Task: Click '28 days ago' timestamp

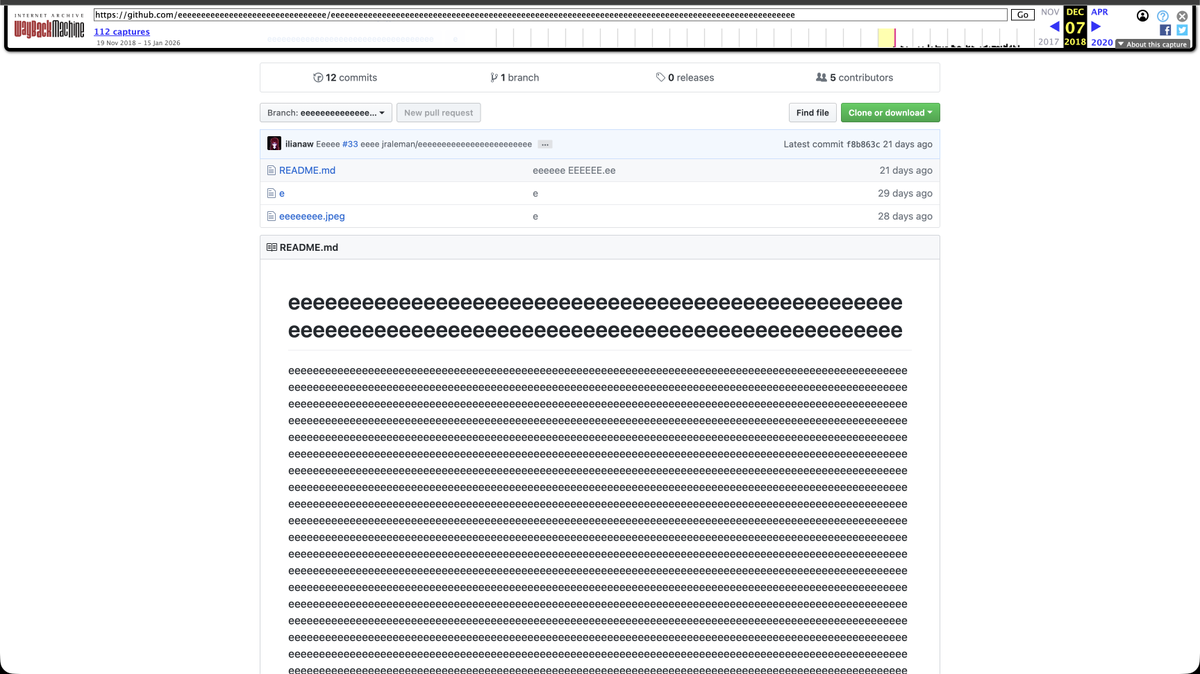Action: 905,216
